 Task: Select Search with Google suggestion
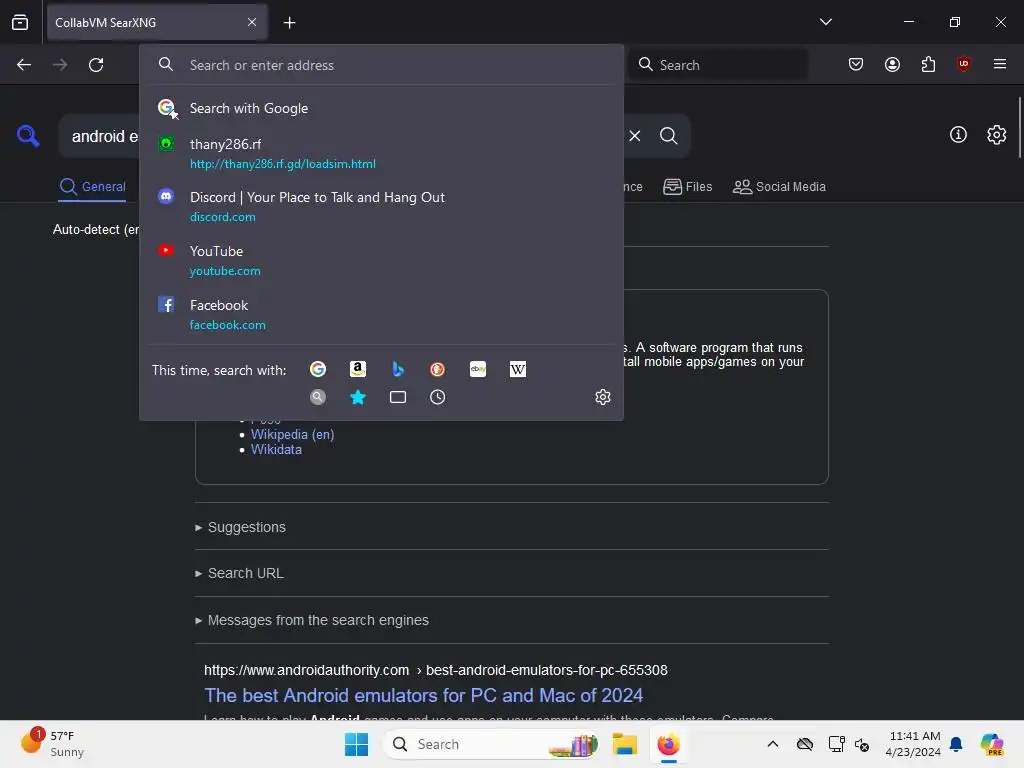381,108
